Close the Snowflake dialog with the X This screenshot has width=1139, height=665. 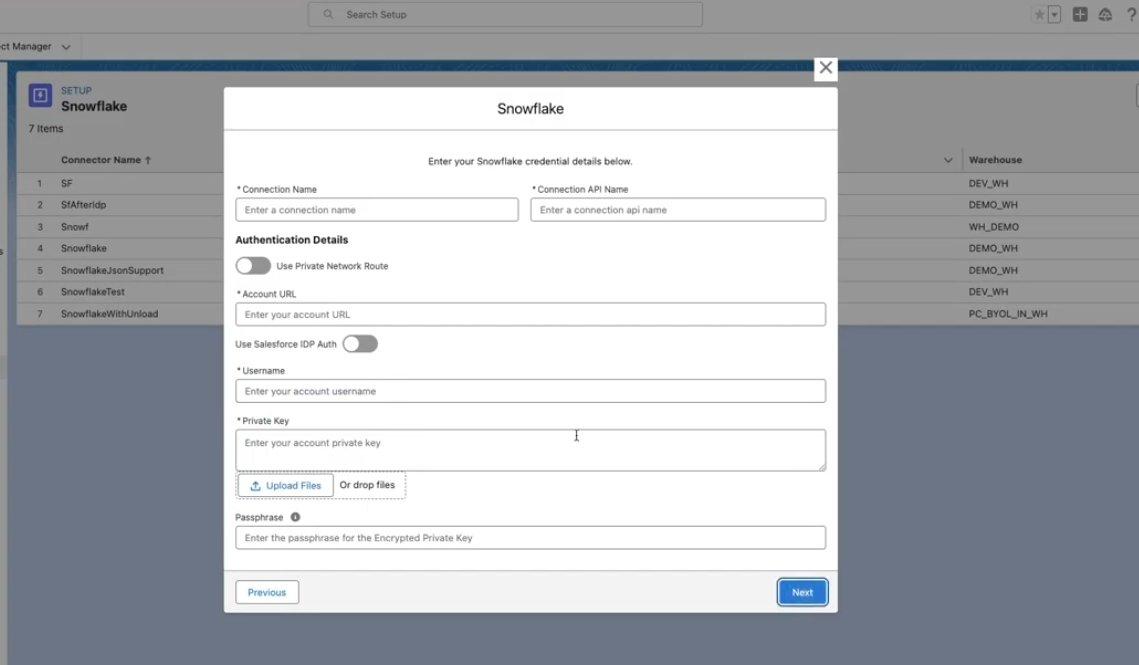825,68
